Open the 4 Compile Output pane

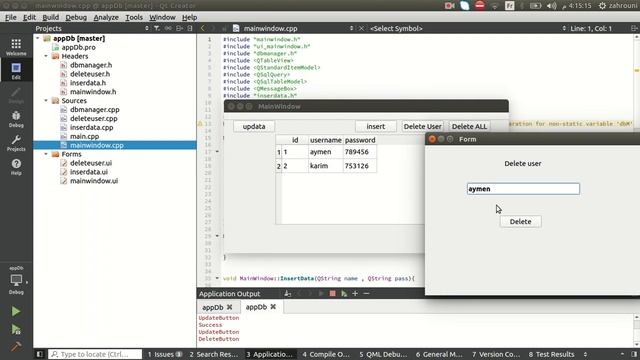pos(326,354)
